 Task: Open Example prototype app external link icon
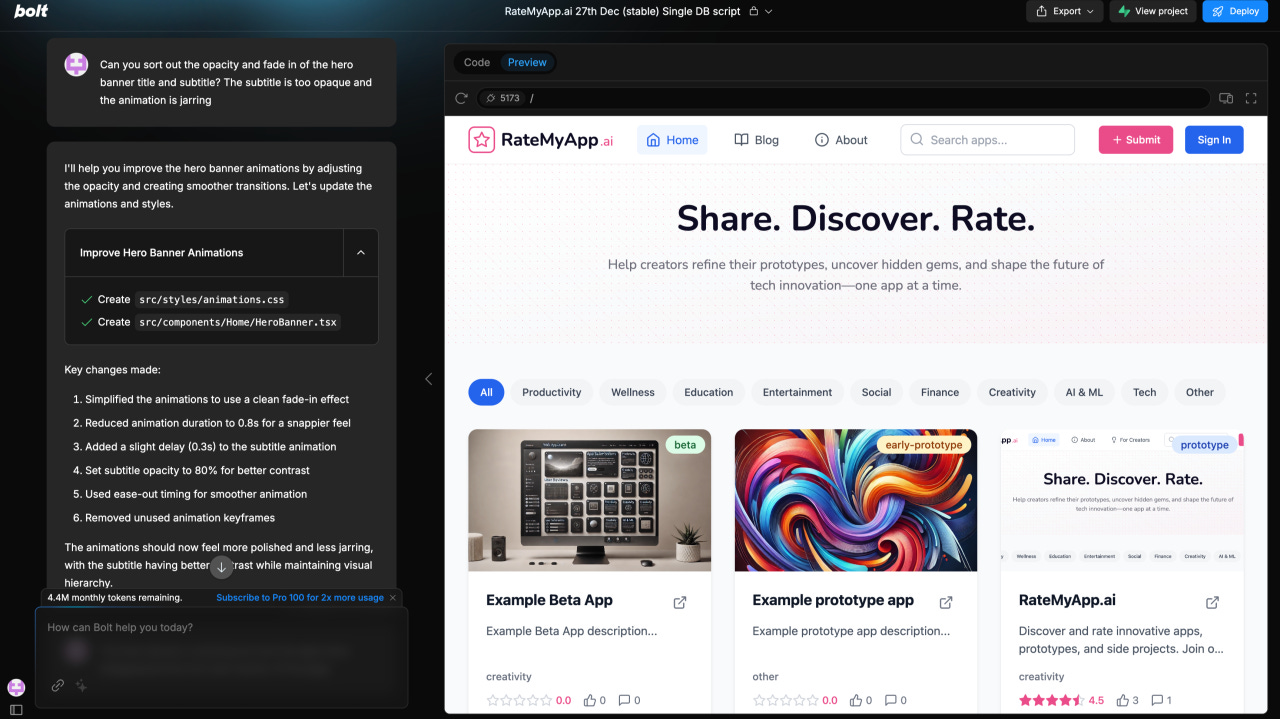coord(946,602)
